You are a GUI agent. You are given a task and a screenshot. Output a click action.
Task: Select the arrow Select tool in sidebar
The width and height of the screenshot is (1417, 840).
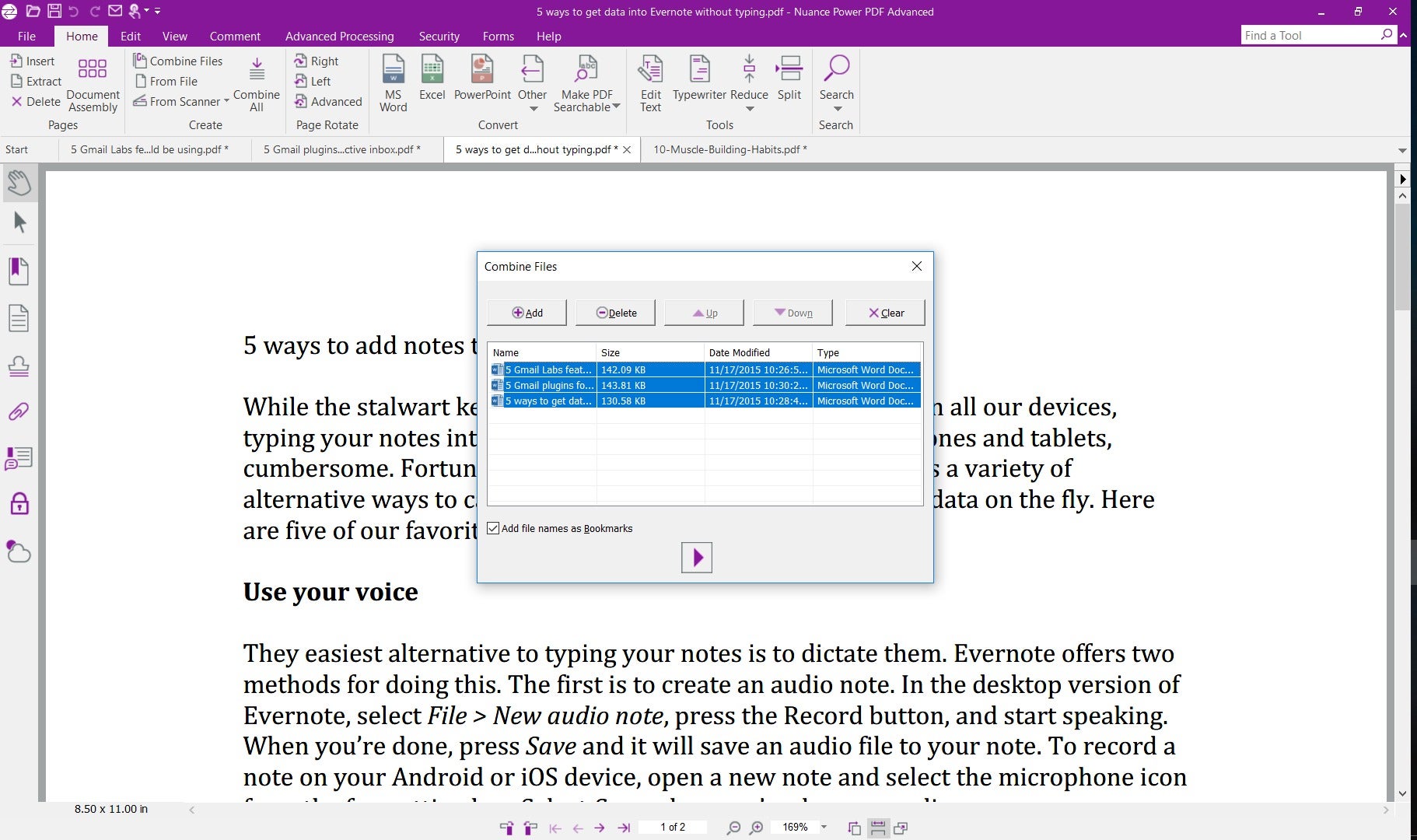(x=20, y=223)
